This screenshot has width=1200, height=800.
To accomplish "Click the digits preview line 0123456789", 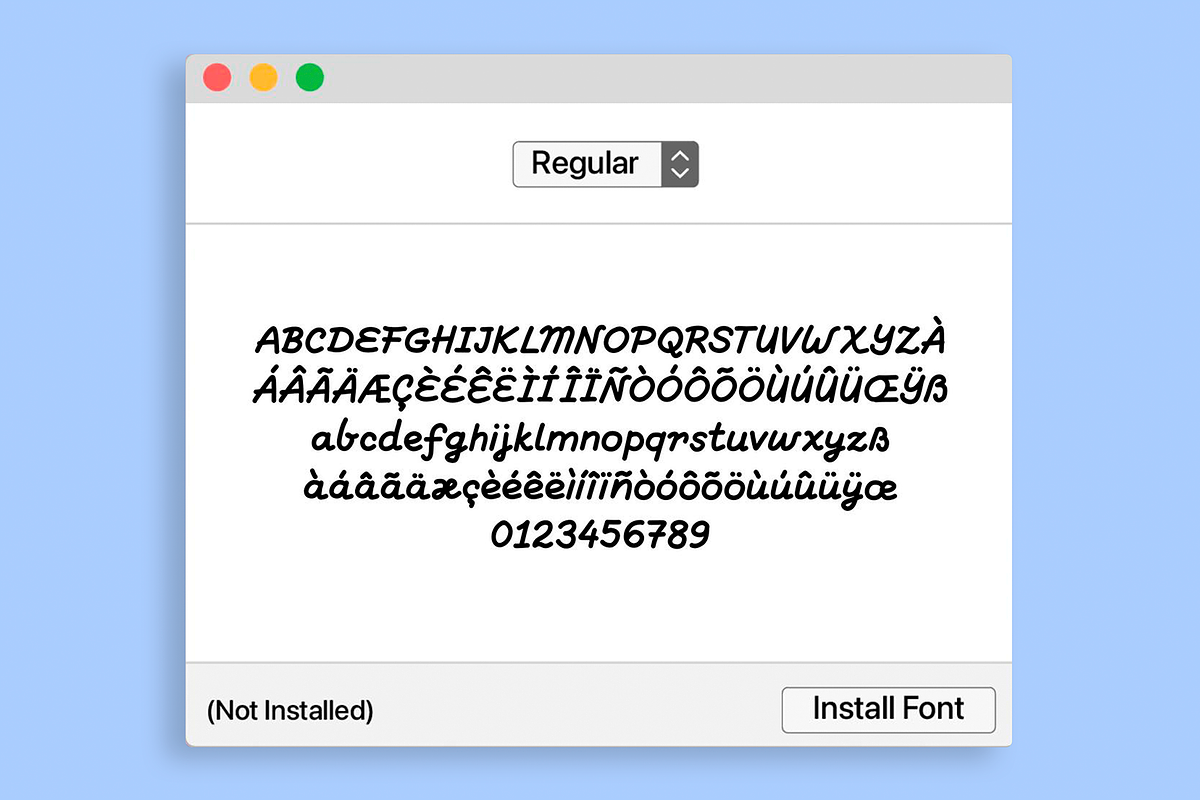I will pyautogui.click(x=600, y=535).
